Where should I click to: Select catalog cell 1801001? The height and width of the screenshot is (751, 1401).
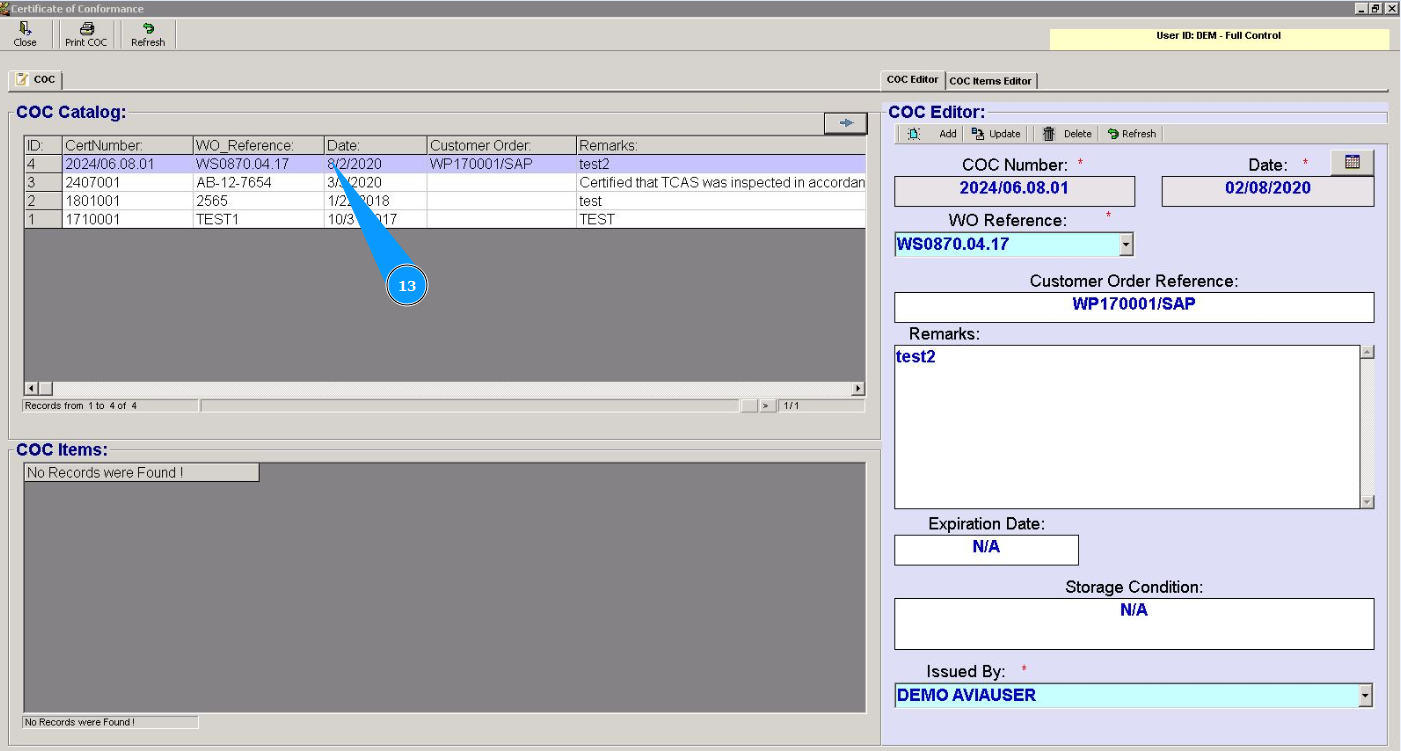pyautogui.click(x=127, y=201)
